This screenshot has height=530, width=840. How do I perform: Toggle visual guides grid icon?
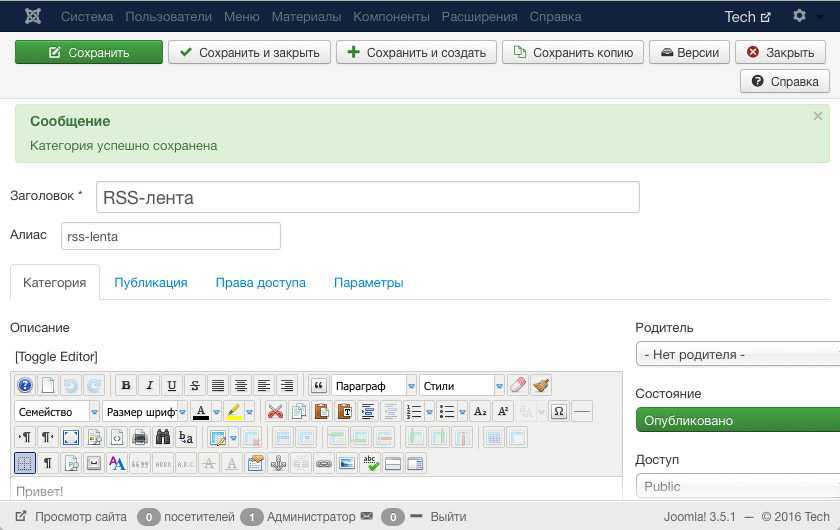(25, 464)
